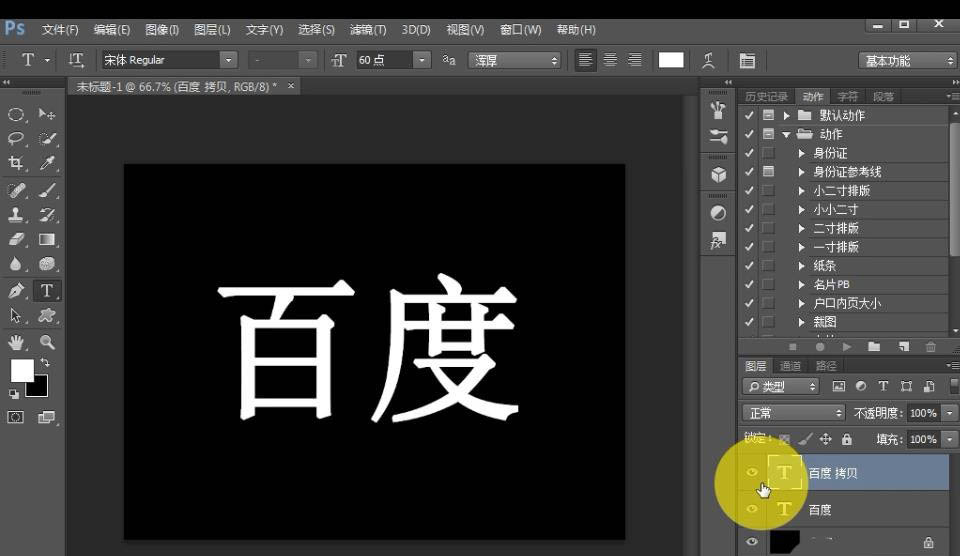Expand the 默认动作 action set
The width and height of the screenshot is (960, 556).
[x=787, y=115]
